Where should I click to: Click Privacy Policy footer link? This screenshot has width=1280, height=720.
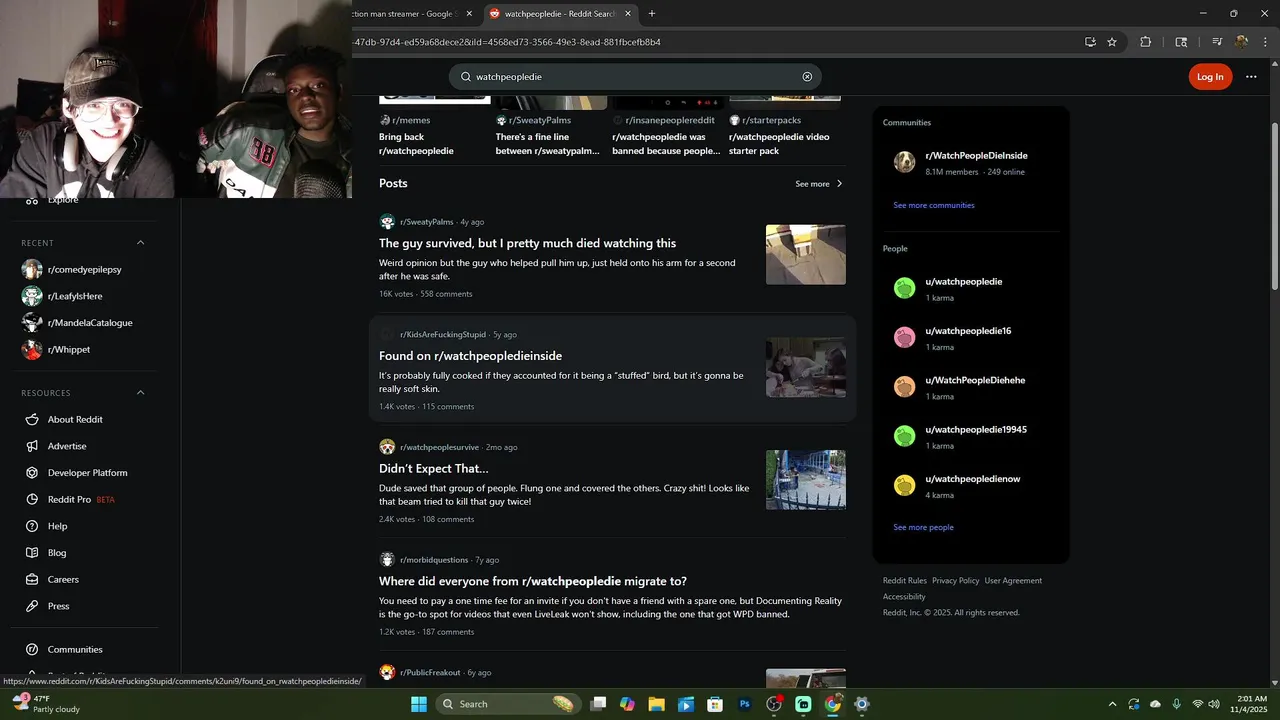[955, 581]
